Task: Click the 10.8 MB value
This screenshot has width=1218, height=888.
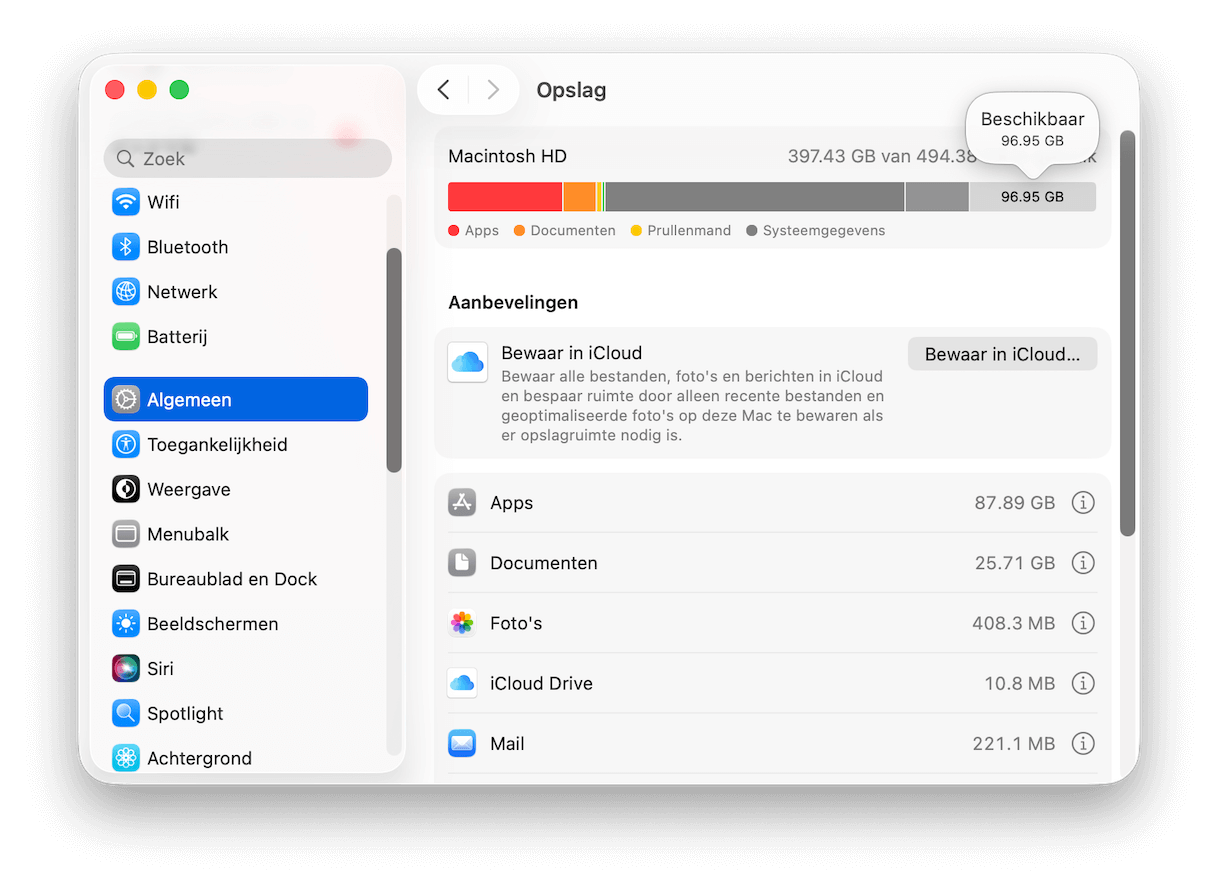Action: pos(1020,683)
